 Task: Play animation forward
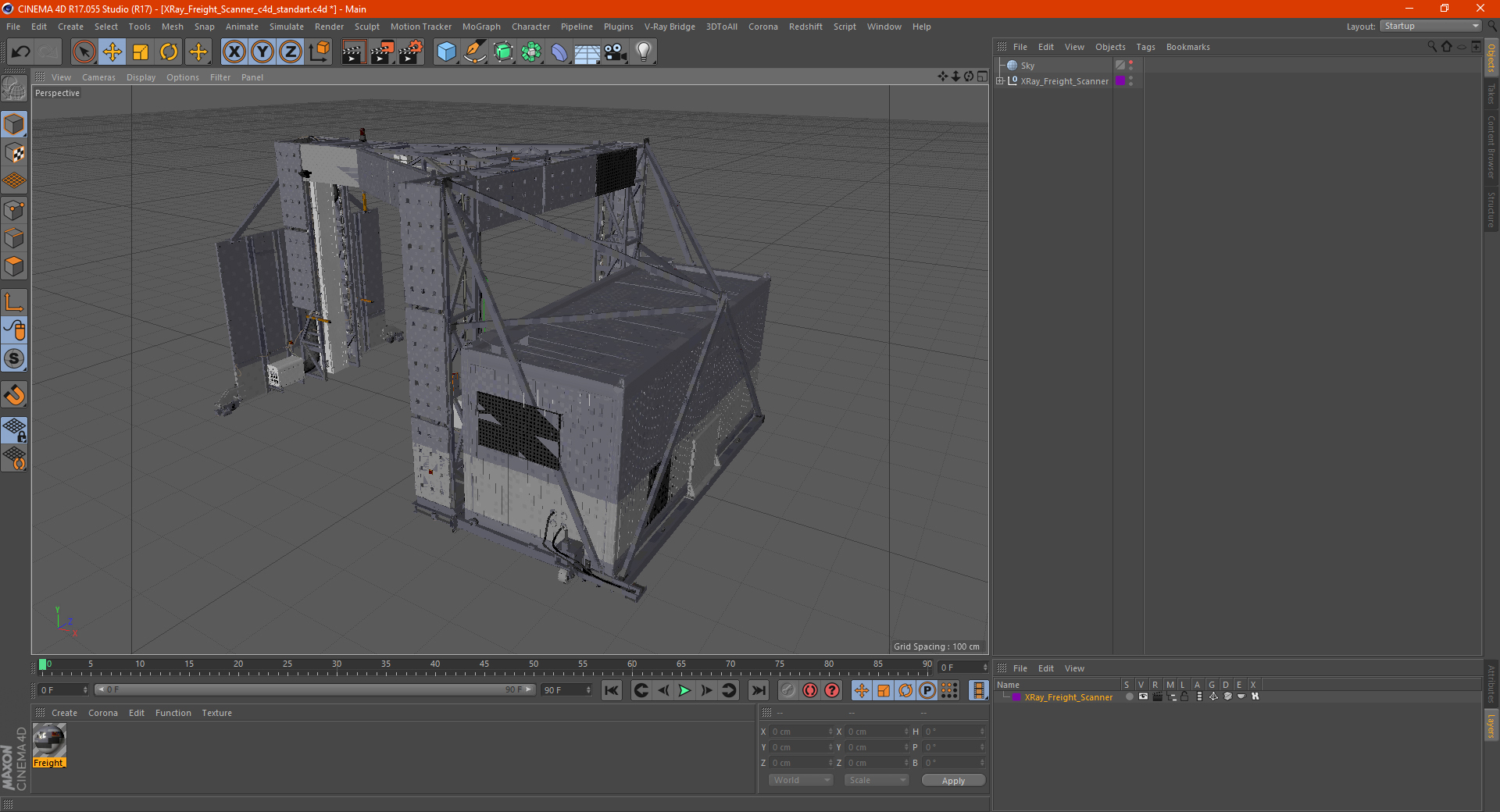tap(684, 690)
